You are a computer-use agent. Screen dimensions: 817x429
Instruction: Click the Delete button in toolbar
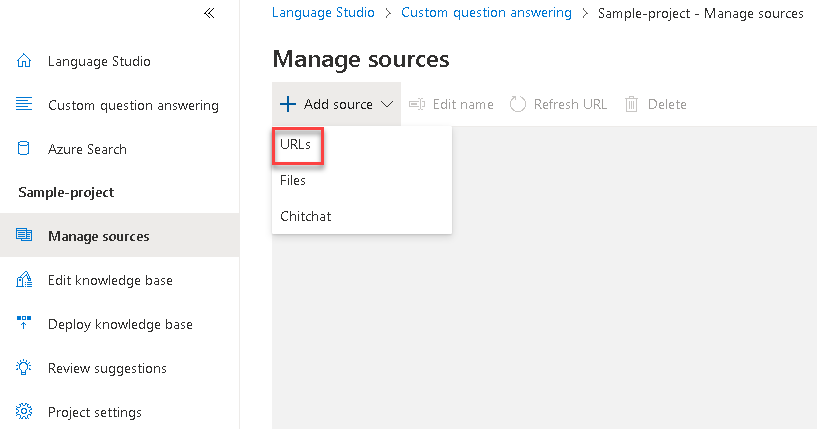(656, 104)
